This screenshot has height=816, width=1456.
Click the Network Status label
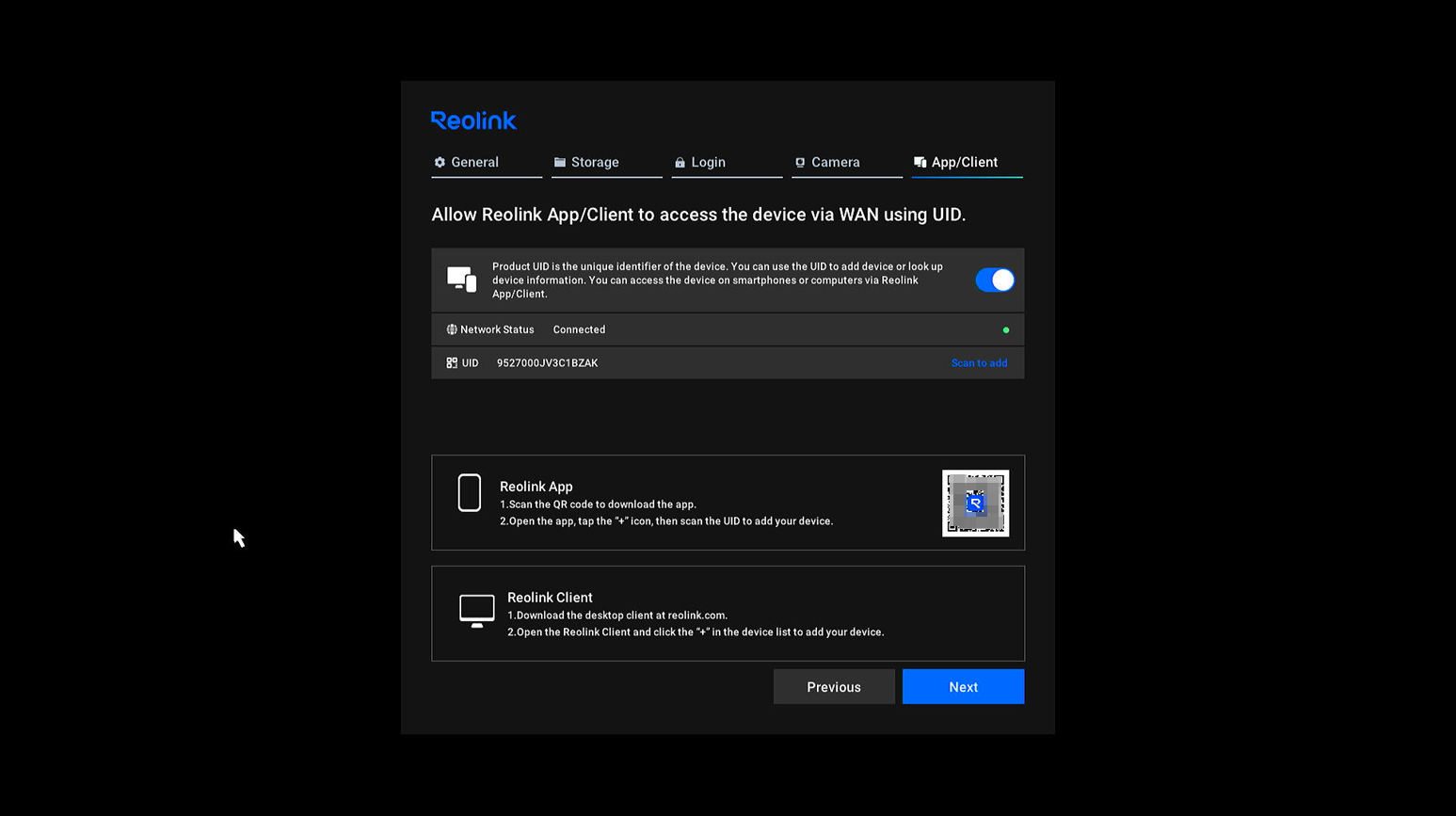(497, 329)
